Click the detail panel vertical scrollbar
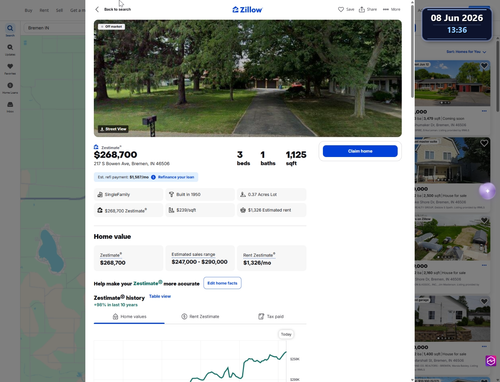500x382 pixels. click(x=412, y=52)
